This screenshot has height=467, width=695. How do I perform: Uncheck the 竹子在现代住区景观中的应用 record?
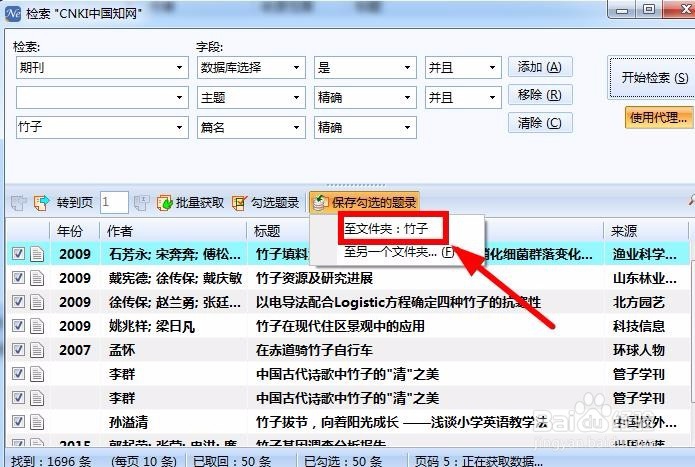(x=18, y=326)
